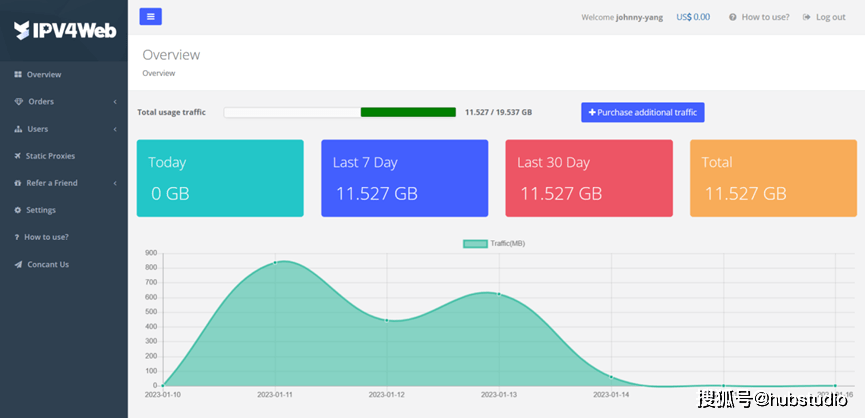Click the Settings gear icon
Image resolution: width=865 pixels, height=418 pixels.
click(x=18, y=210)
